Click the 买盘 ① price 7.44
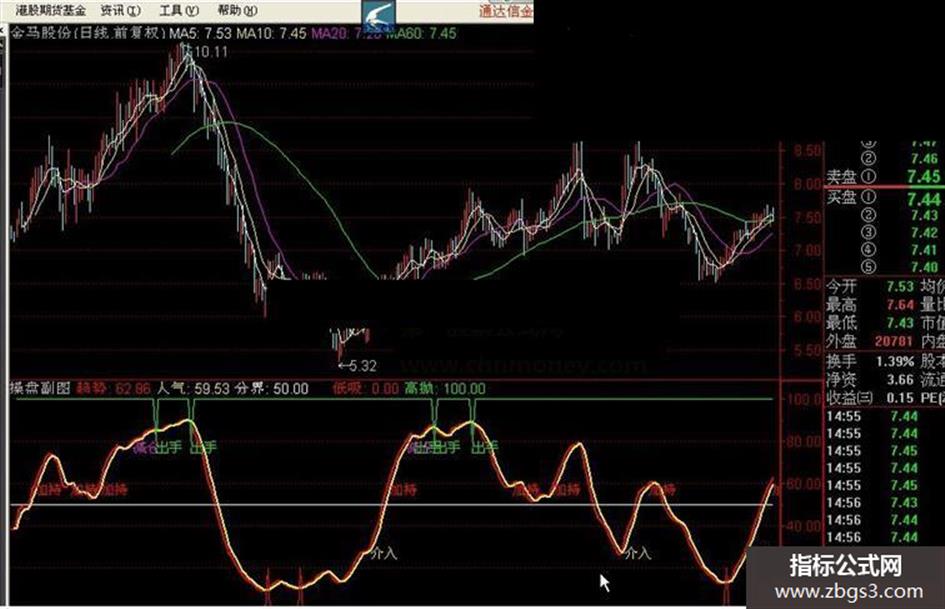The height and width of the screenshot is (609, 945). pyautogui.click(x=923, y=199)
